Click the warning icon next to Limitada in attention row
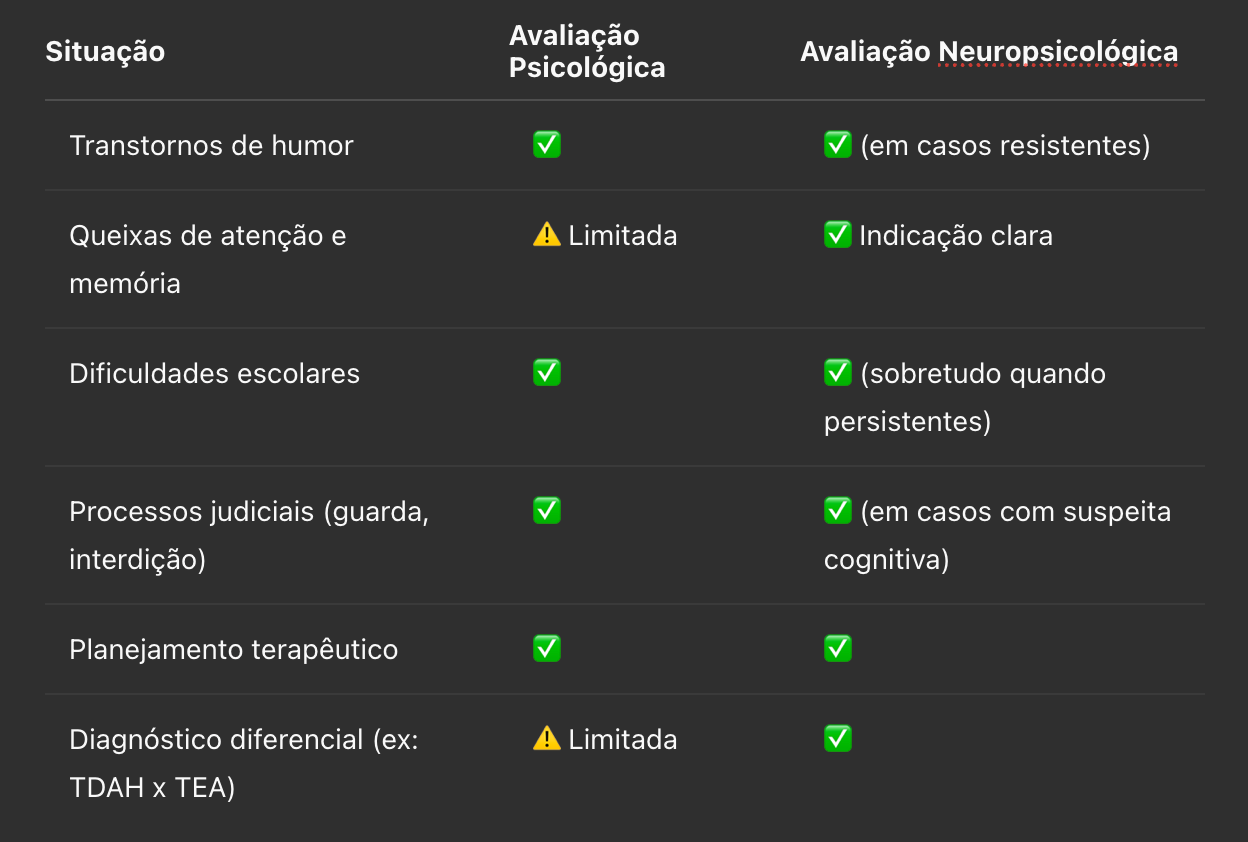 coord(547,235)
